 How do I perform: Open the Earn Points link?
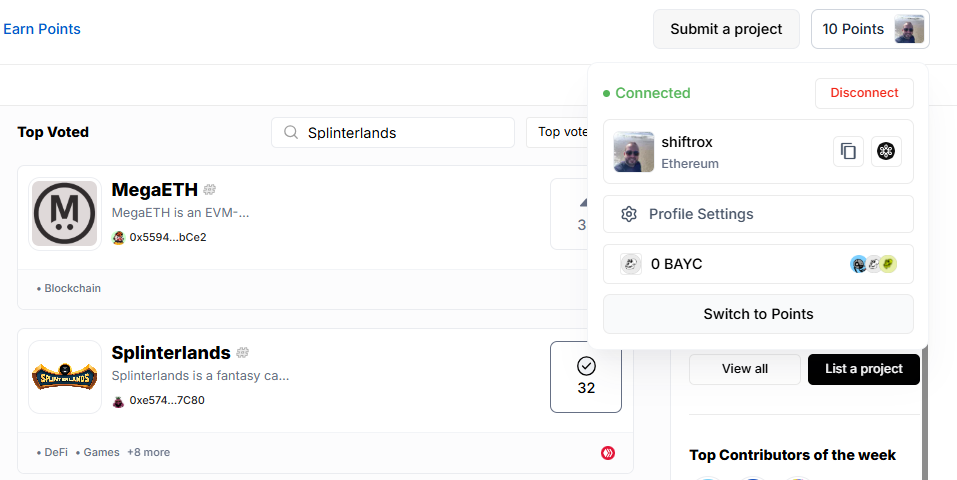click(x=42, y=29)
